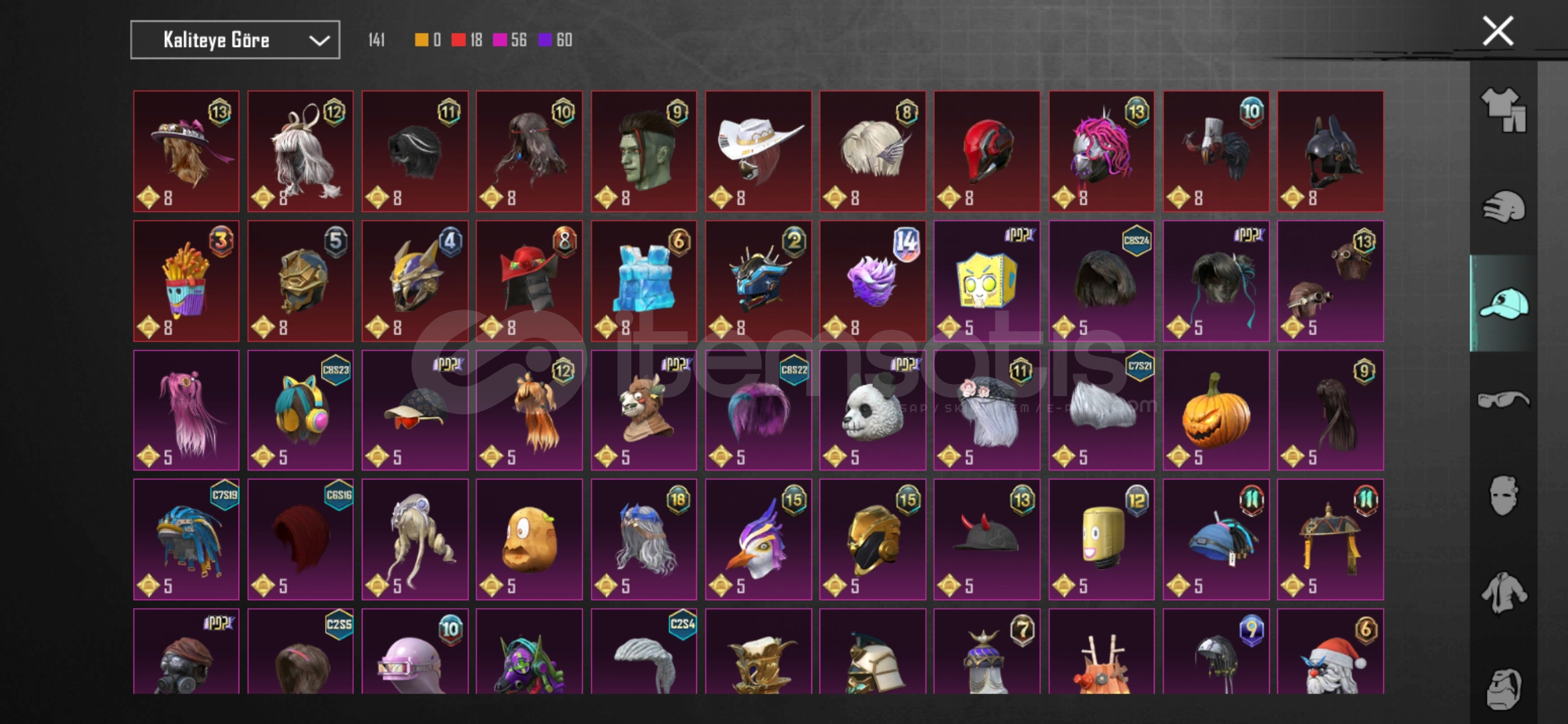Select the french fries headgear item
The height and width of the screenshot is (724, 1568).
pos(186,281)
